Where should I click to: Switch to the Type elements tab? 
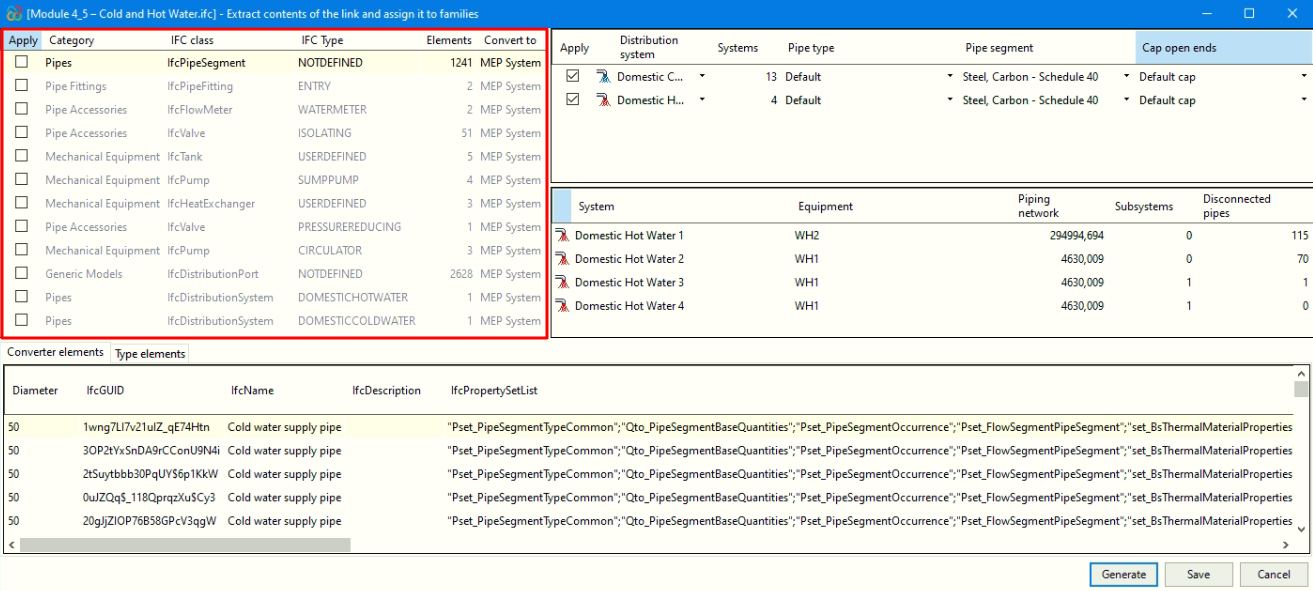click(x=150, y=354)
